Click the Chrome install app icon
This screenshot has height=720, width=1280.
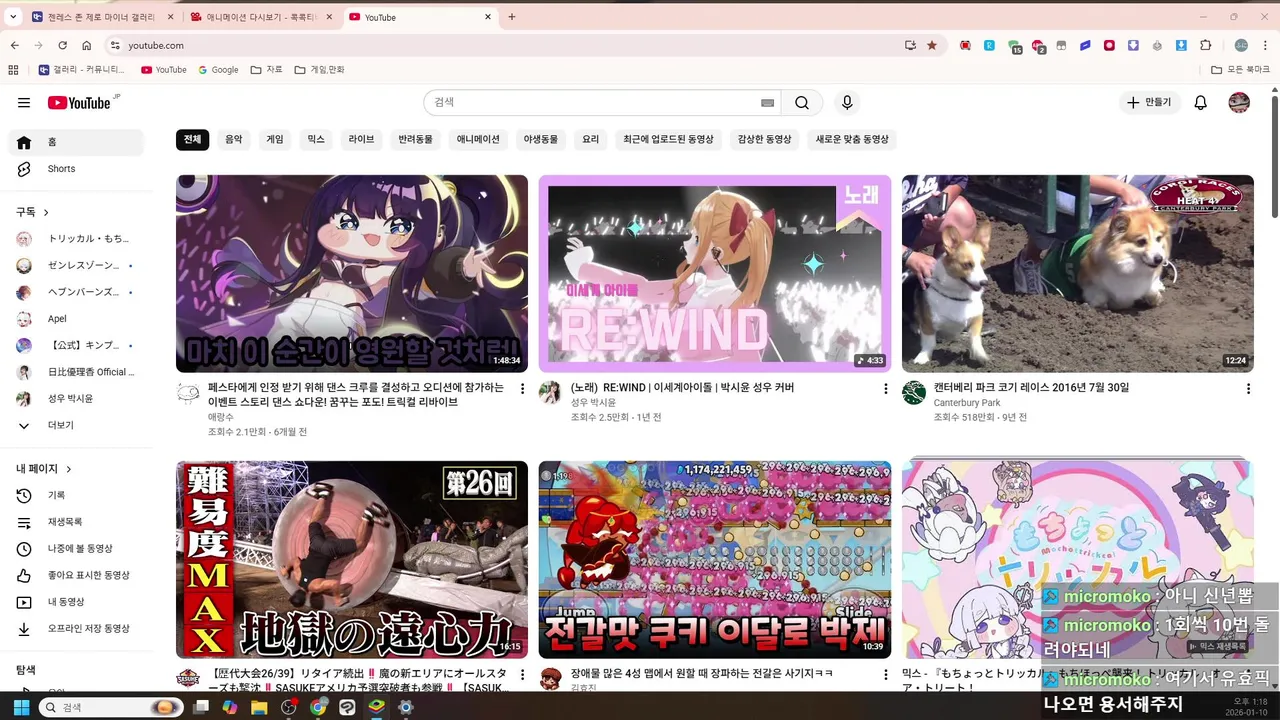pyautogui.click(x=910, y=45)
